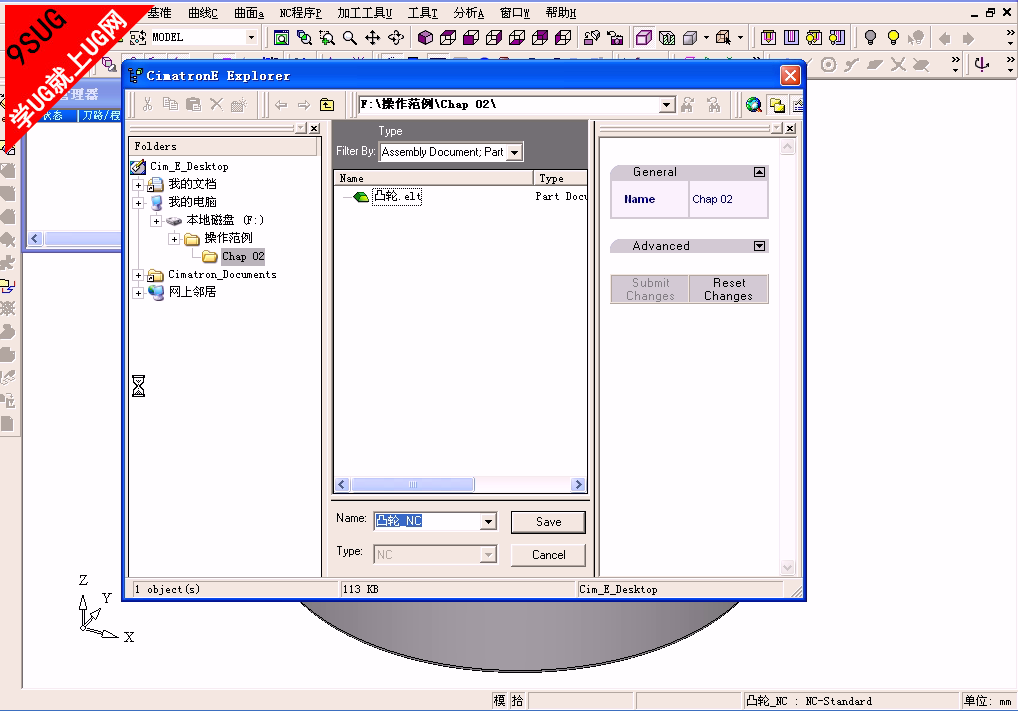Screen dimensions: 1018x711
Task: Open the 加工工具U menu
Action: point(365,13)
